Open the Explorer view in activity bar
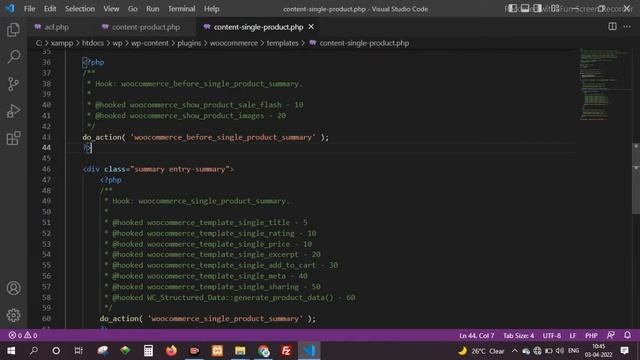The height and width of the screenshot is (360, 640). coord(13,29)
